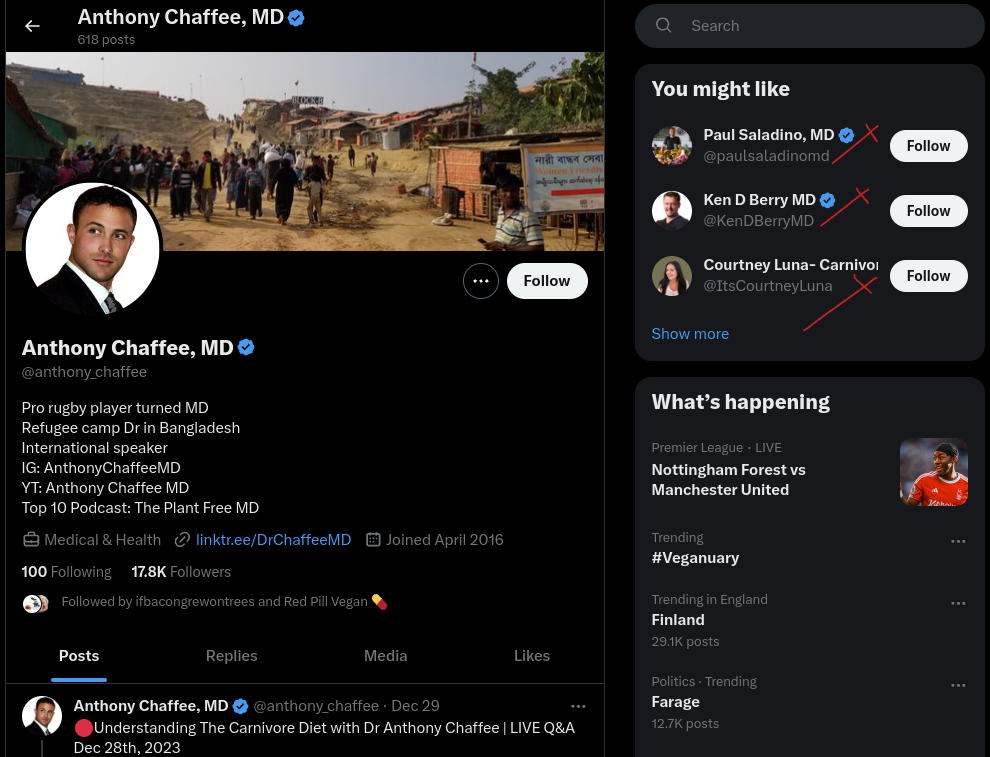Click the Joined April 2016 calendar icon
Image resolution: width=990 pixels, height=757 pixels.
tap(374, 540)
